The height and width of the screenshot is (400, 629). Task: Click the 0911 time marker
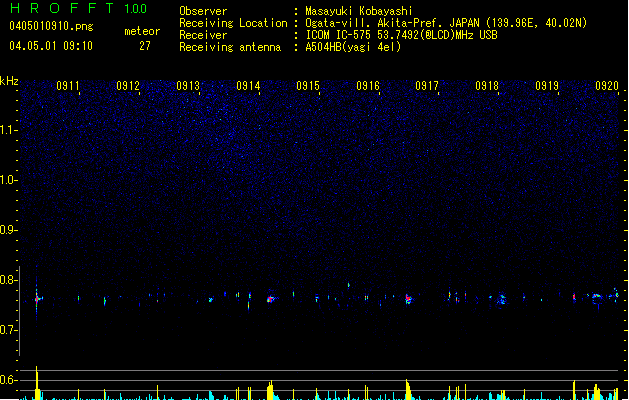(x=68, y=86)
